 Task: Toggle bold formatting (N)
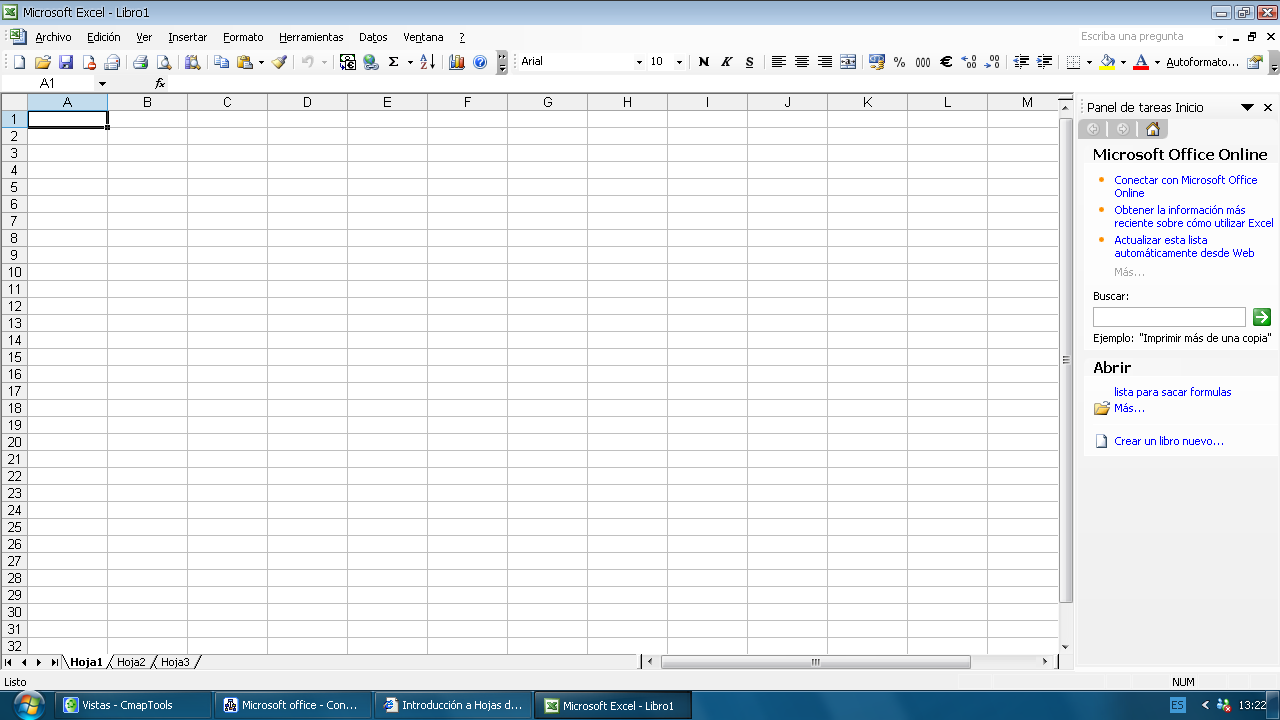coord(703,62)
